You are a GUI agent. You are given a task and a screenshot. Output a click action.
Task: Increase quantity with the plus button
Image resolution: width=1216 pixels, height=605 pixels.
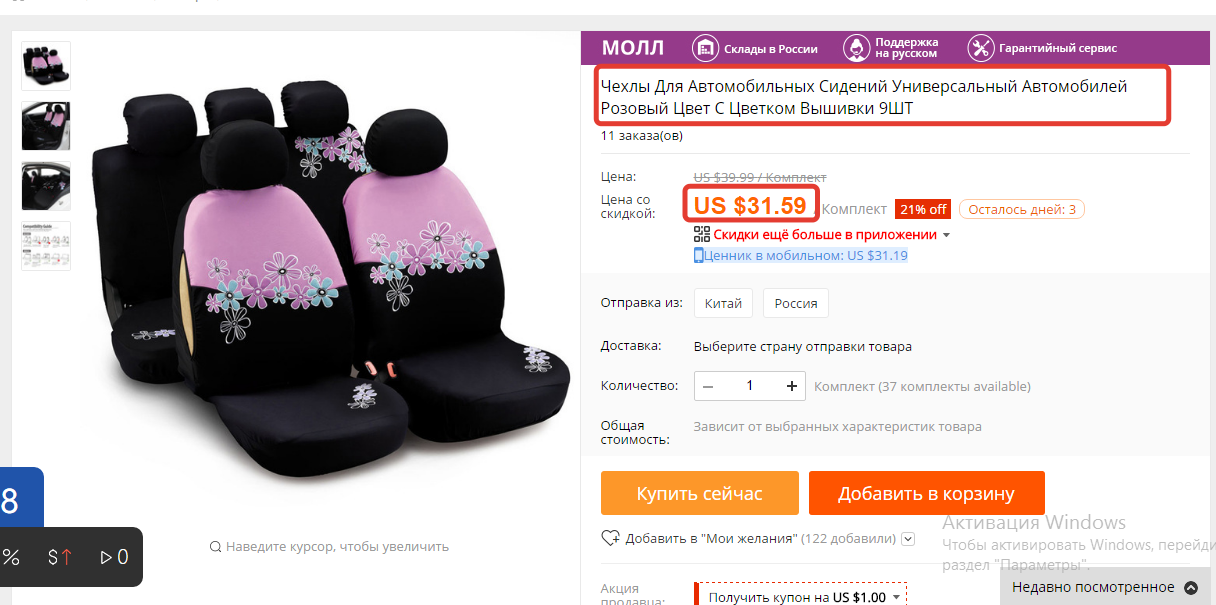pos(792,386)
